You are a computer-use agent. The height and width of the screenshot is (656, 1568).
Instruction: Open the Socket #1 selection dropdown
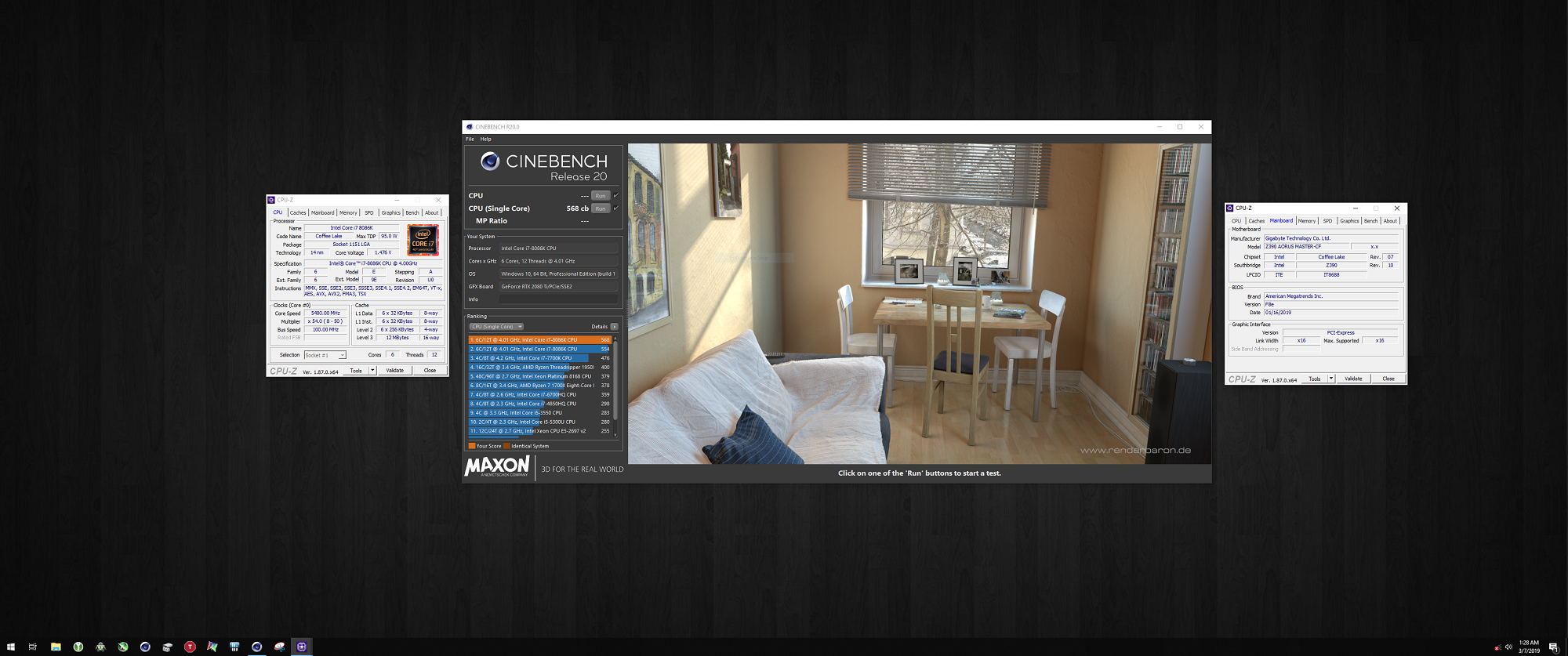325,355
